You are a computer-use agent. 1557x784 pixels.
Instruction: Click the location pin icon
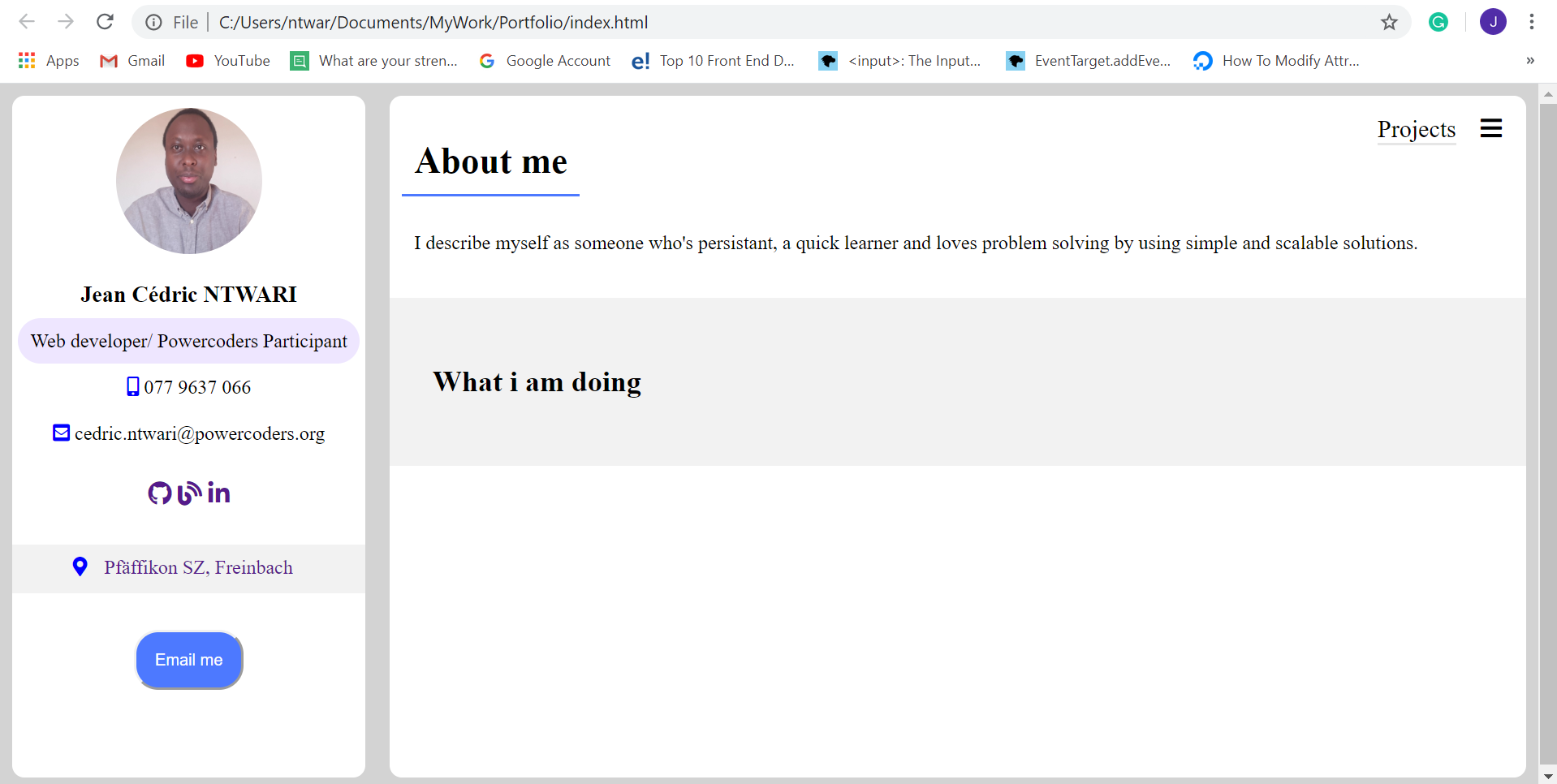[x=80, y=566]
